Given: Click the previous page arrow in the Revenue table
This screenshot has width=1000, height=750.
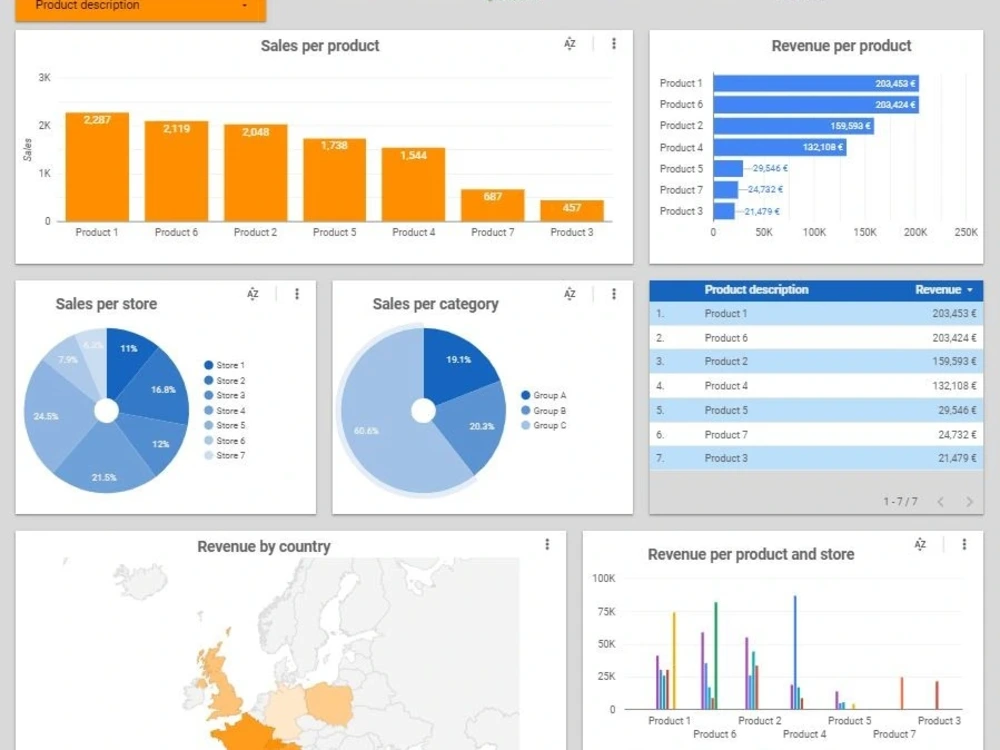Looking at the screenshot, I should pos(942,502).
